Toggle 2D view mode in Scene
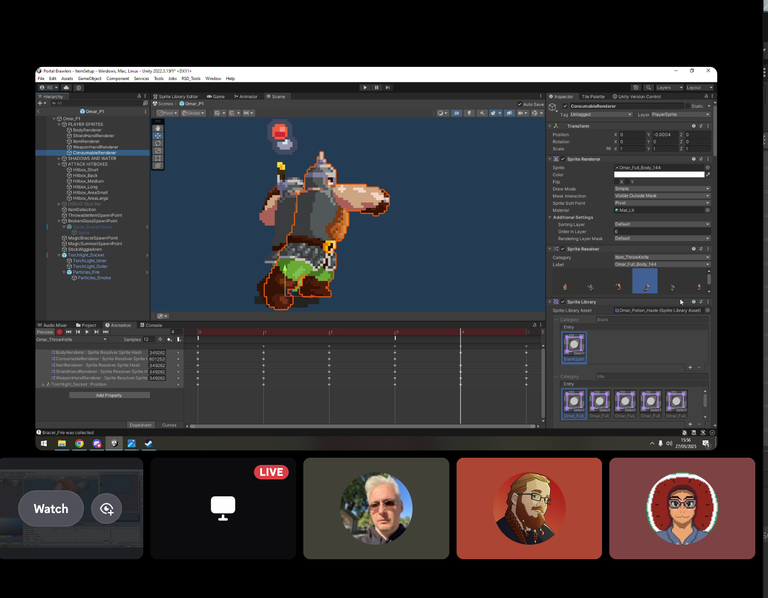768x598 pixels. (x=456, y=113)
